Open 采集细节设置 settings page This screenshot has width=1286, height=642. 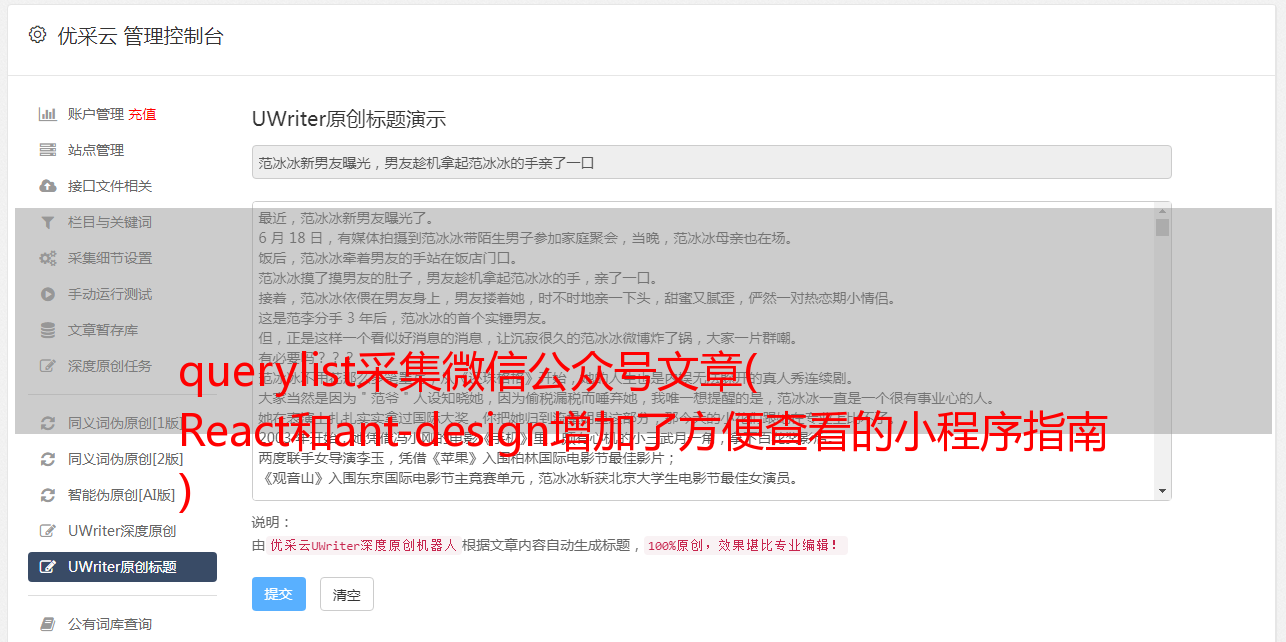110,258
